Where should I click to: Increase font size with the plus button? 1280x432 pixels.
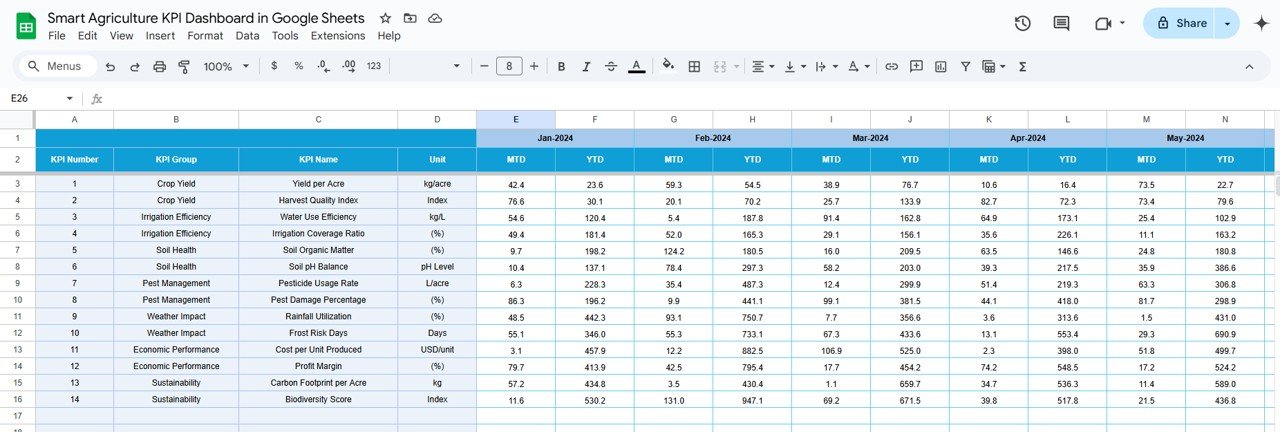point(534,66)
